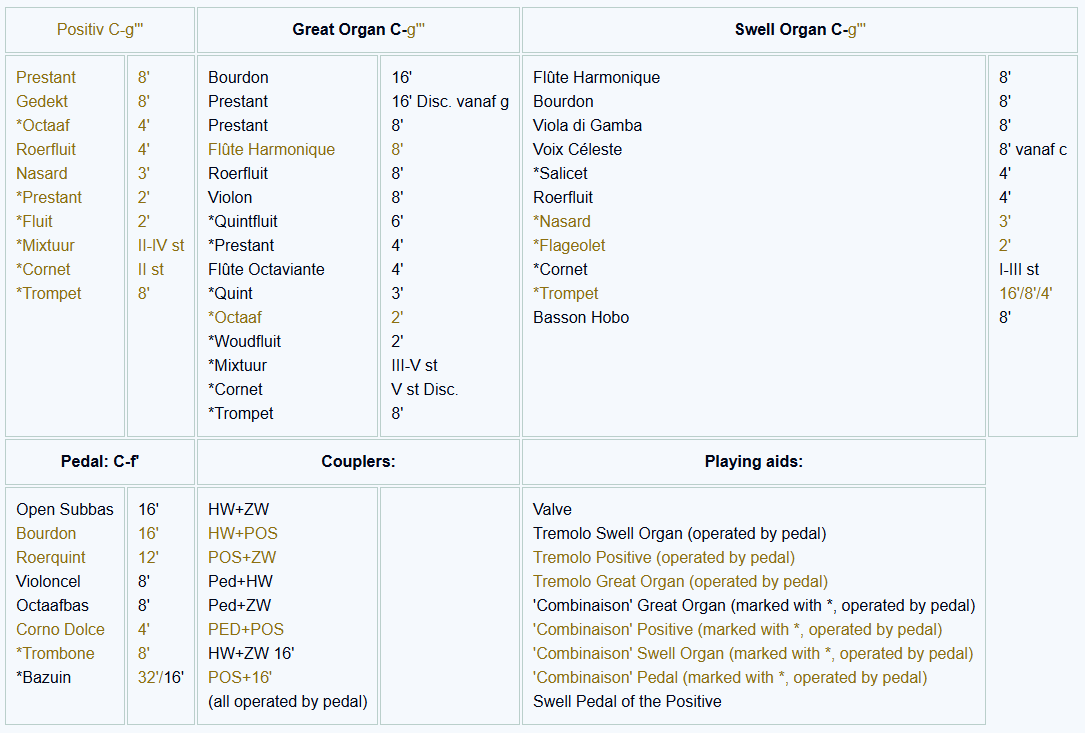Click the Great Organ C-g''' column header
Image resolution: width=1085 pixels, height=733 pixels.
(358, 30)
